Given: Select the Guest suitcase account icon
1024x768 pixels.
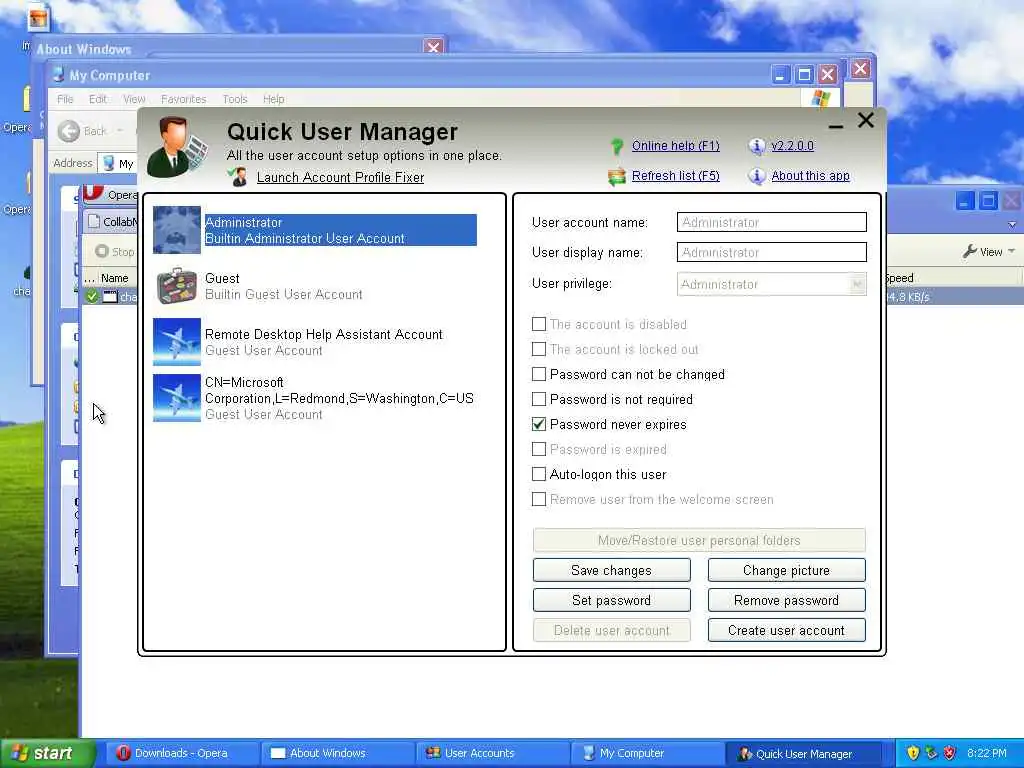Looking at the screenshot, I should tap(177, 286).
